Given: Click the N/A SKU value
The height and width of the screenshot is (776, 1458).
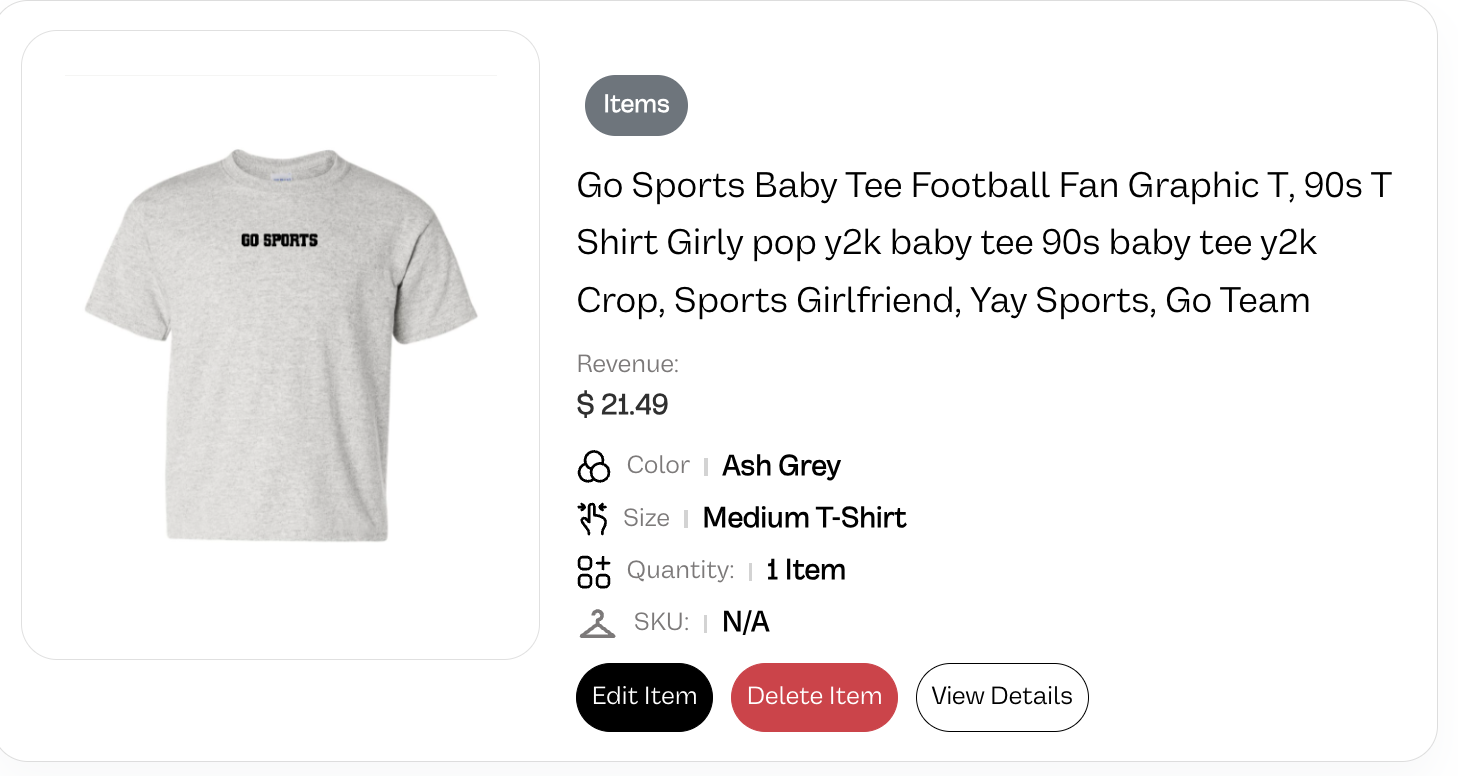Looking at the screenshot, I should pos(746,622).
